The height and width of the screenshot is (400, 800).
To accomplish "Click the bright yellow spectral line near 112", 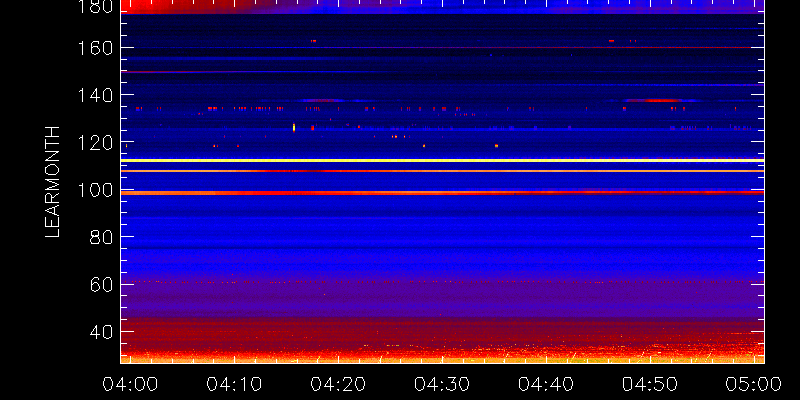I will 442,160.
